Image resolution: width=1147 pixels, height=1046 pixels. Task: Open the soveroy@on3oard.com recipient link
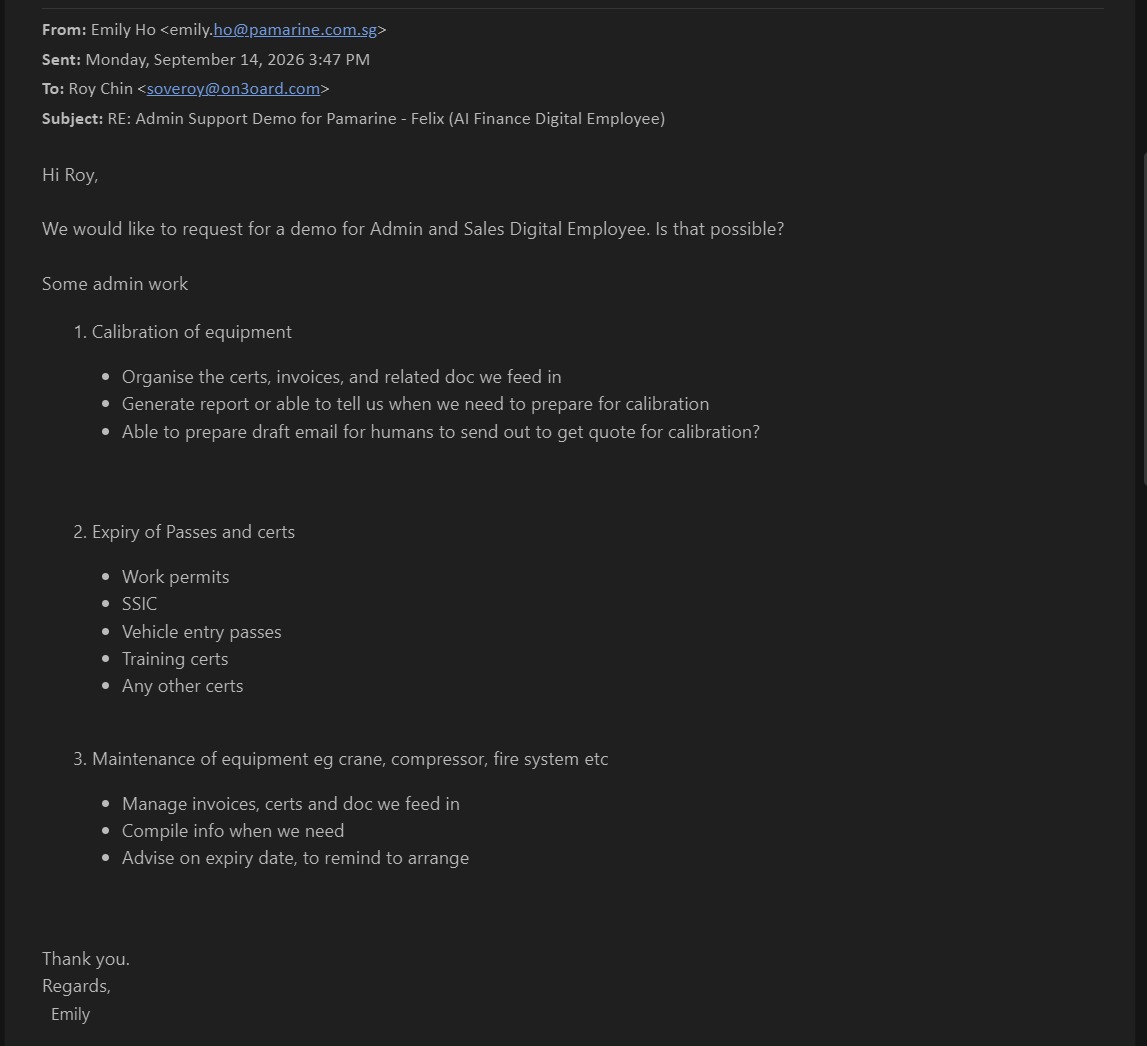point(233,89)
